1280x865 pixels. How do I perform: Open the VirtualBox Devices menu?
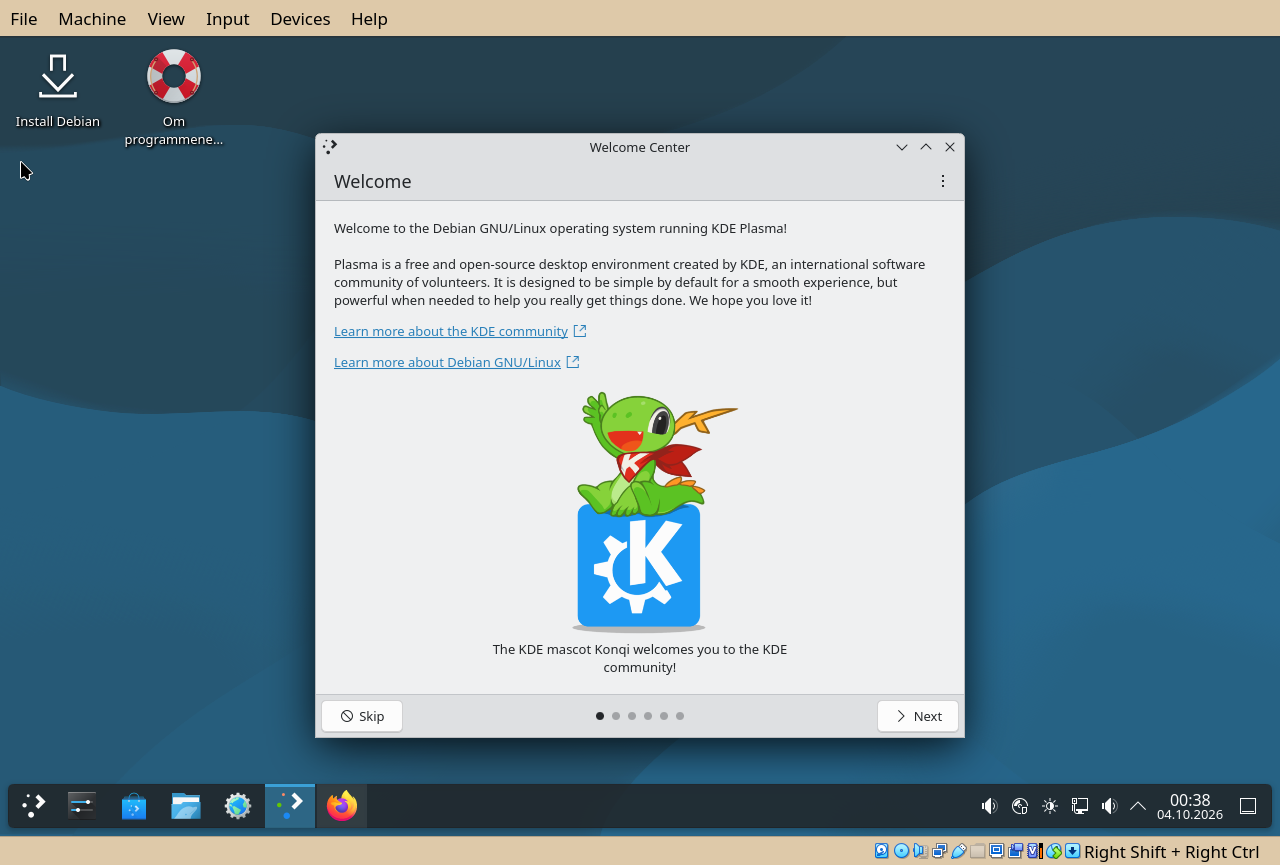[x=300, y=19]
